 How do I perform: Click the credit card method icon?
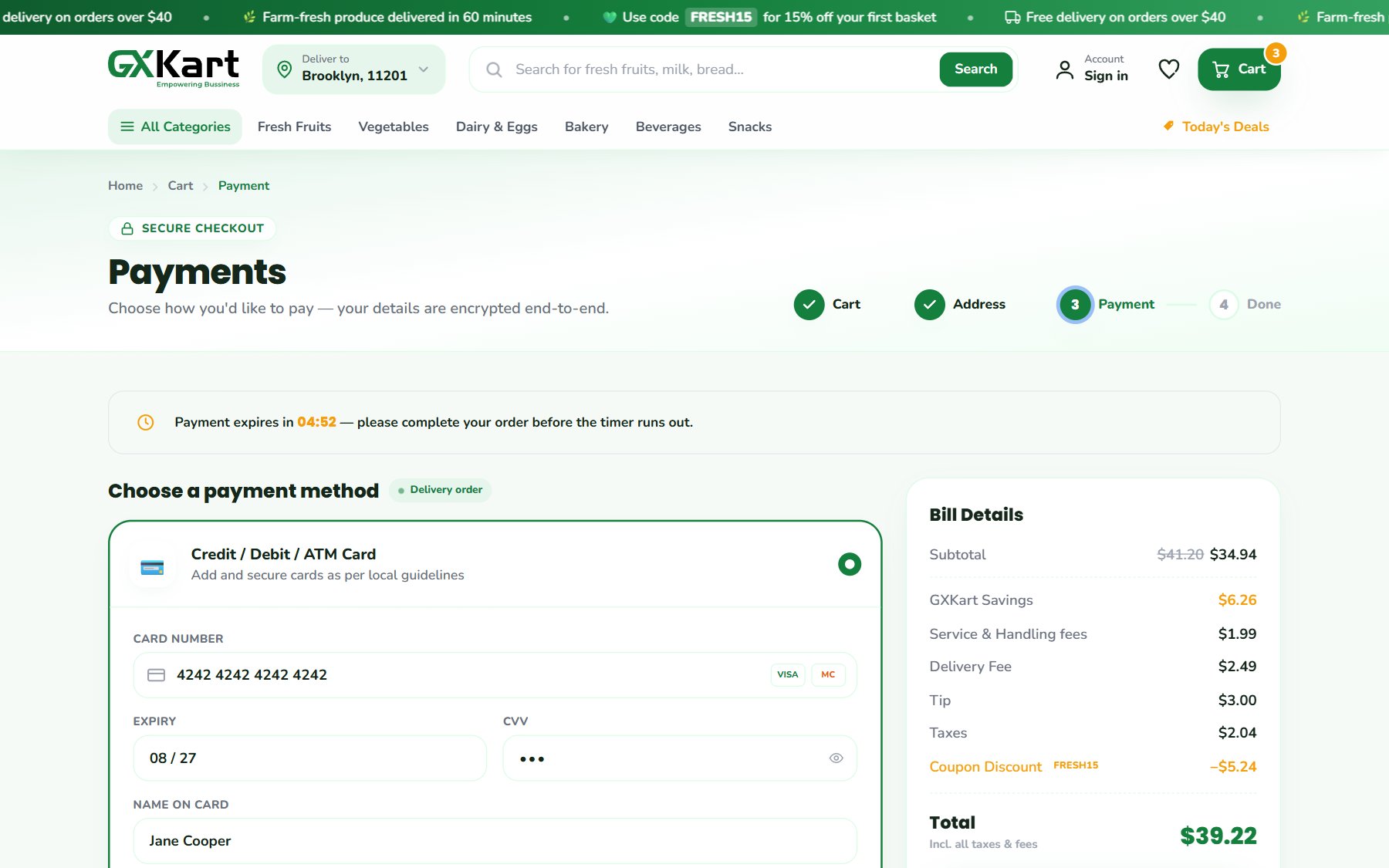[152, 568]
